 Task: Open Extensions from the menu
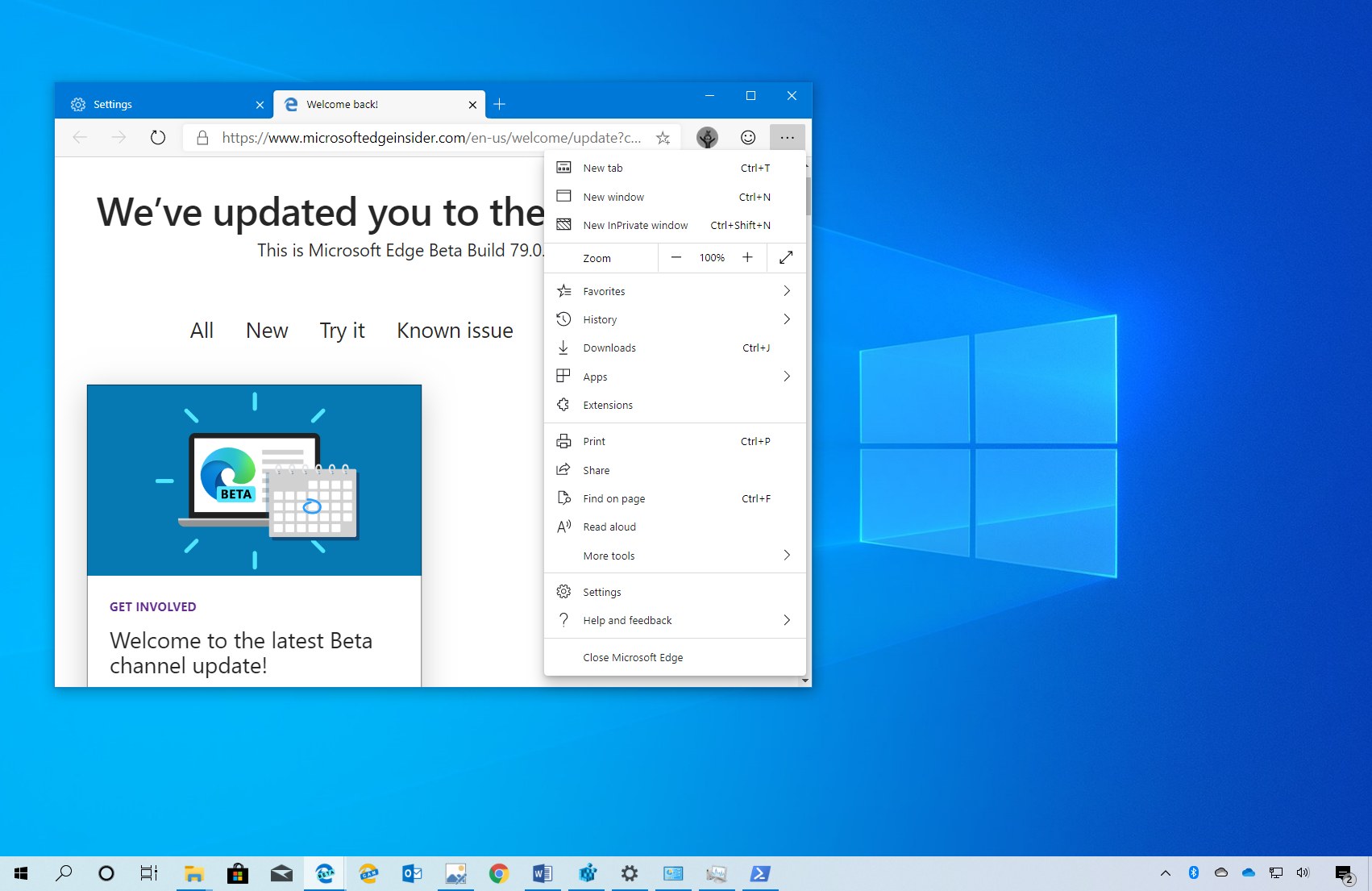[676, 405]
